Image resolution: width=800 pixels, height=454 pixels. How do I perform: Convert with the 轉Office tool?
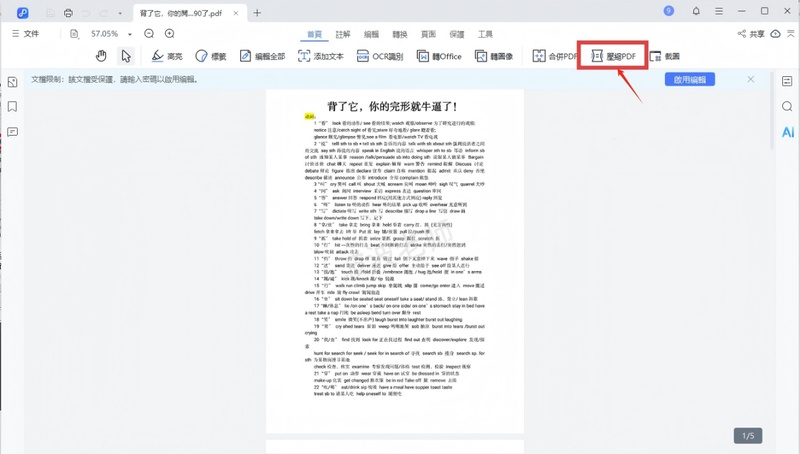click(439, 56)
